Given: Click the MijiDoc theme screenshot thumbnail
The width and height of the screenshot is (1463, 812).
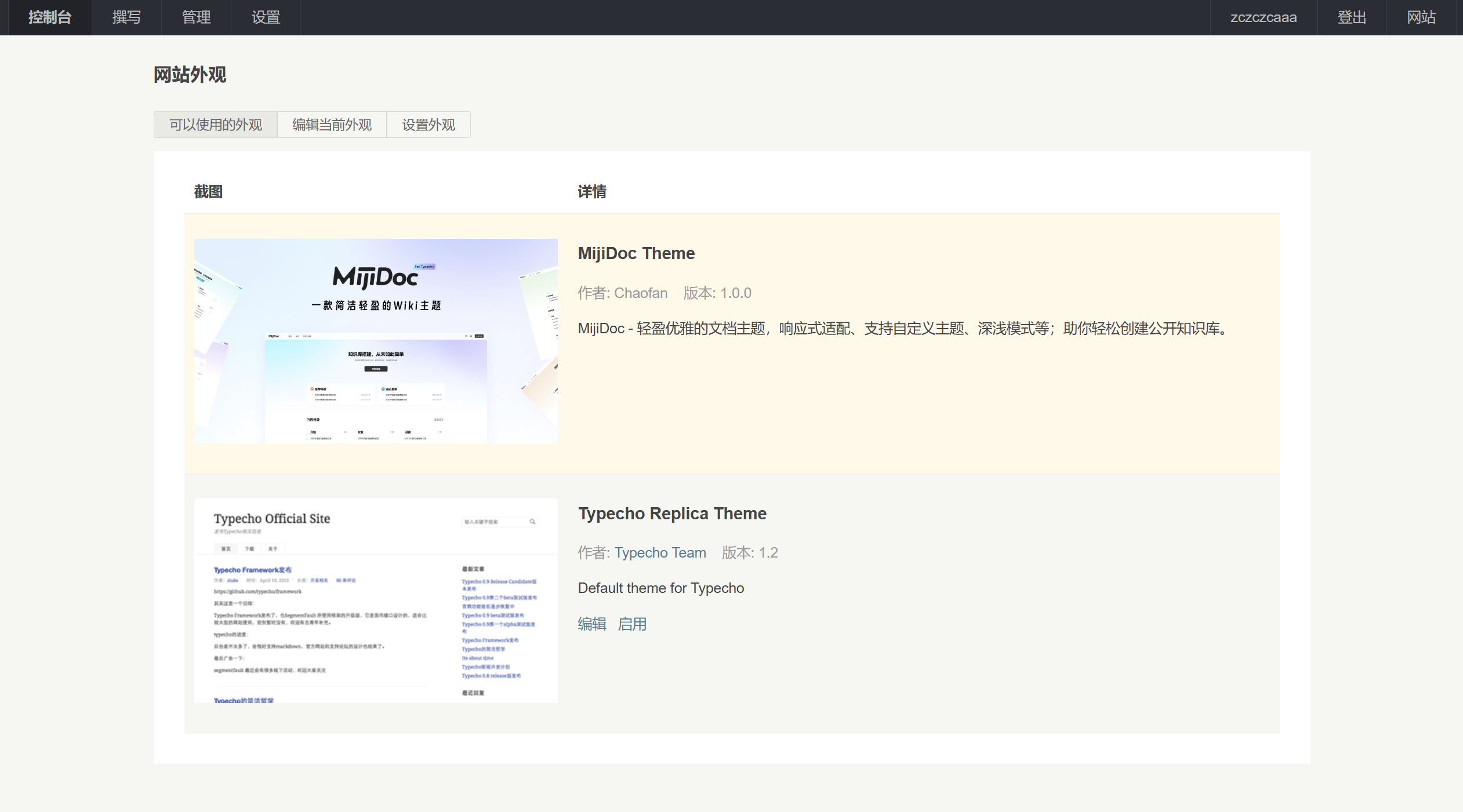Looking at the screenshot, I should pyautogui.click(x=376, y=341).
